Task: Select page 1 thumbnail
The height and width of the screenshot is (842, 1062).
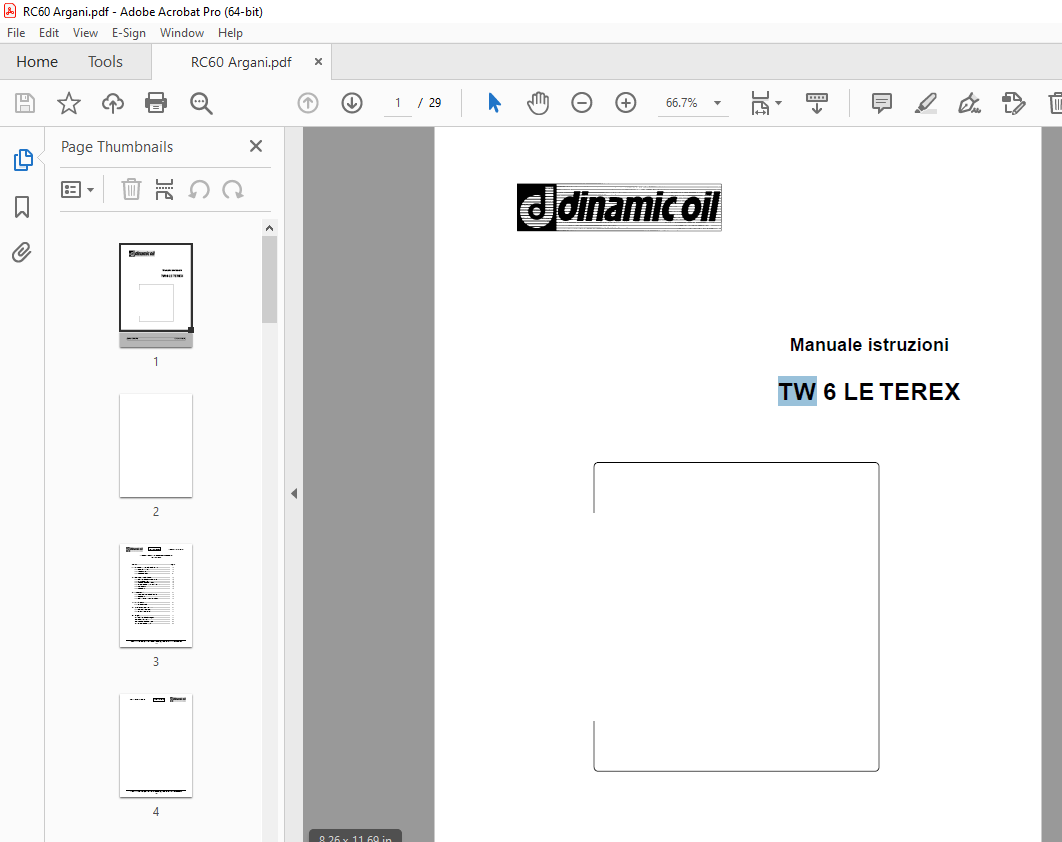Action: pos(156,295)
